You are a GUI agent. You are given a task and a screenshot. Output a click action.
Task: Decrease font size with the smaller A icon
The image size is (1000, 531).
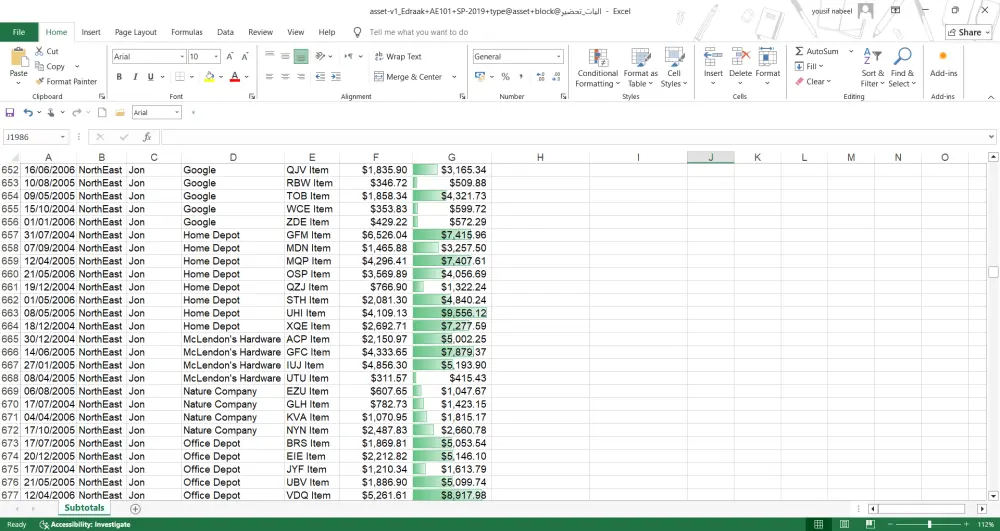point(245,57)
